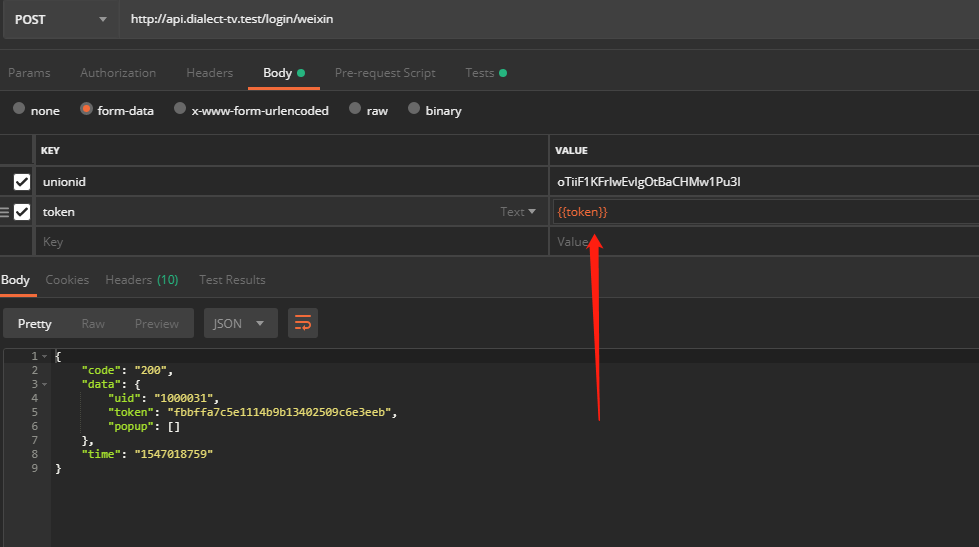Switch to the Authorization tab
This screenshot has width=979, height=547.
tap(118, 72)
